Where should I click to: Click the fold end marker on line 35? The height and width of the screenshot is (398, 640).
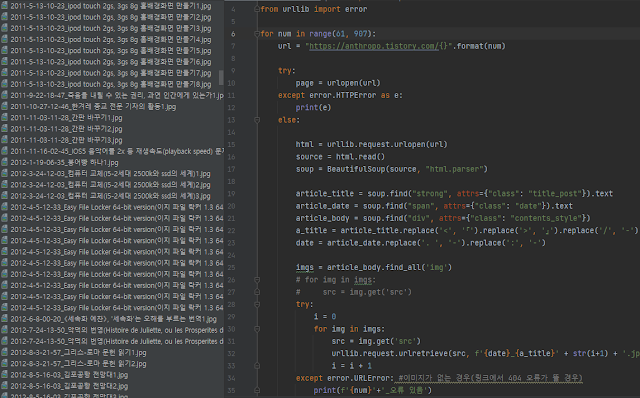(257, 390)
